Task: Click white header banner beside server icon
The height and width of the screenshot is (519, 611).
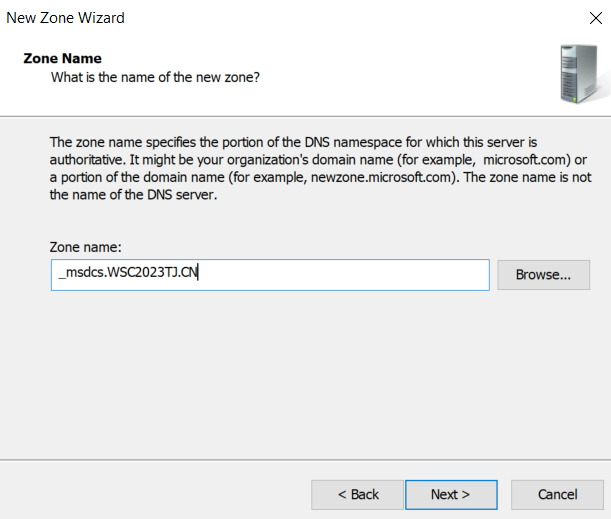Action: point(390,74)
